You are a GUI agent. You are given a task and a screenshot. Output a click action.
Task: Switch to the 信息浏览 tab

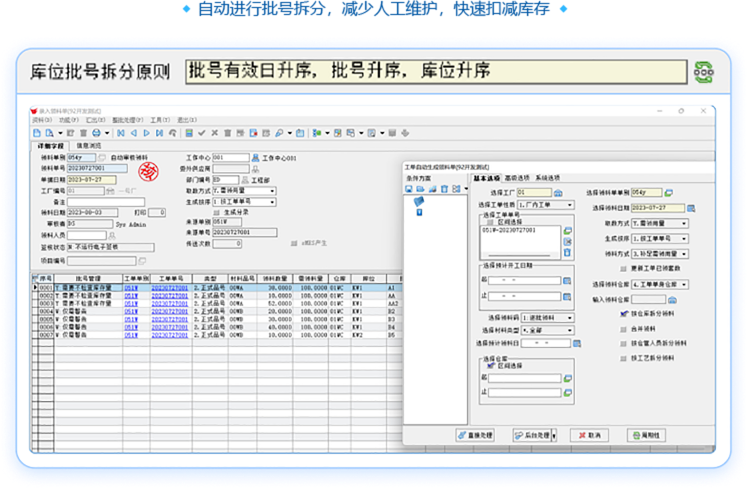(90, 146)
